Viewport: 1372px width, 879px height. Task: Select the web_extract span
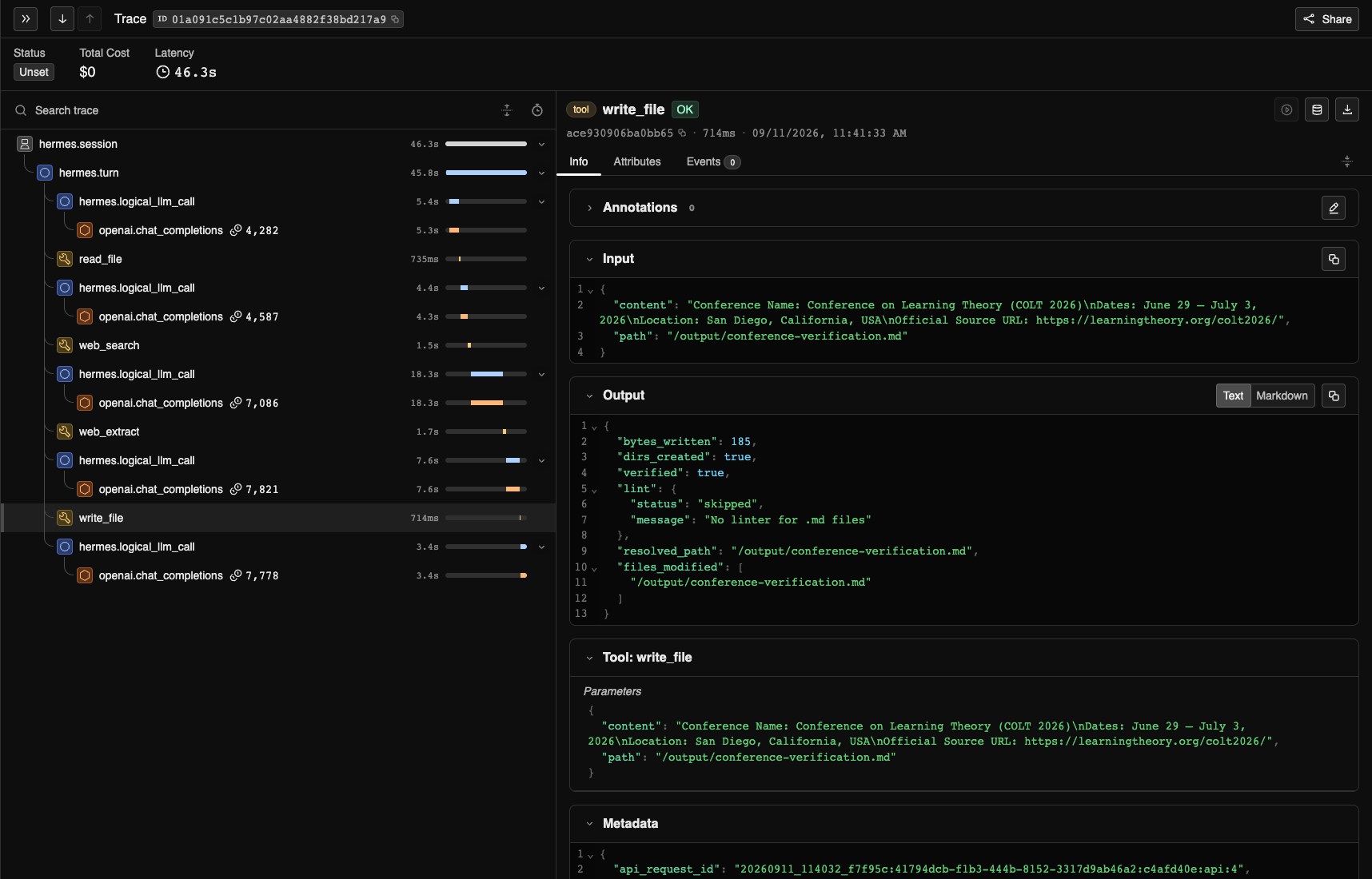278,432
